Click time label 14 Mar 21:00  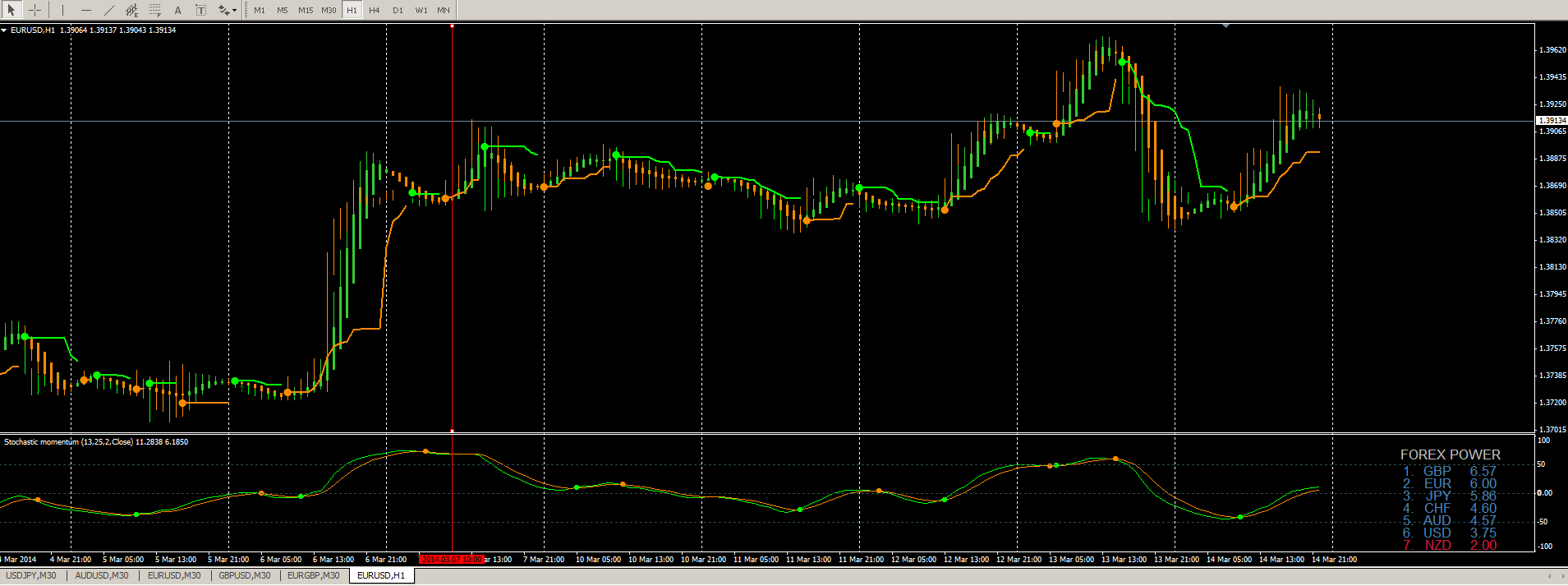(x=1334, y=560)
